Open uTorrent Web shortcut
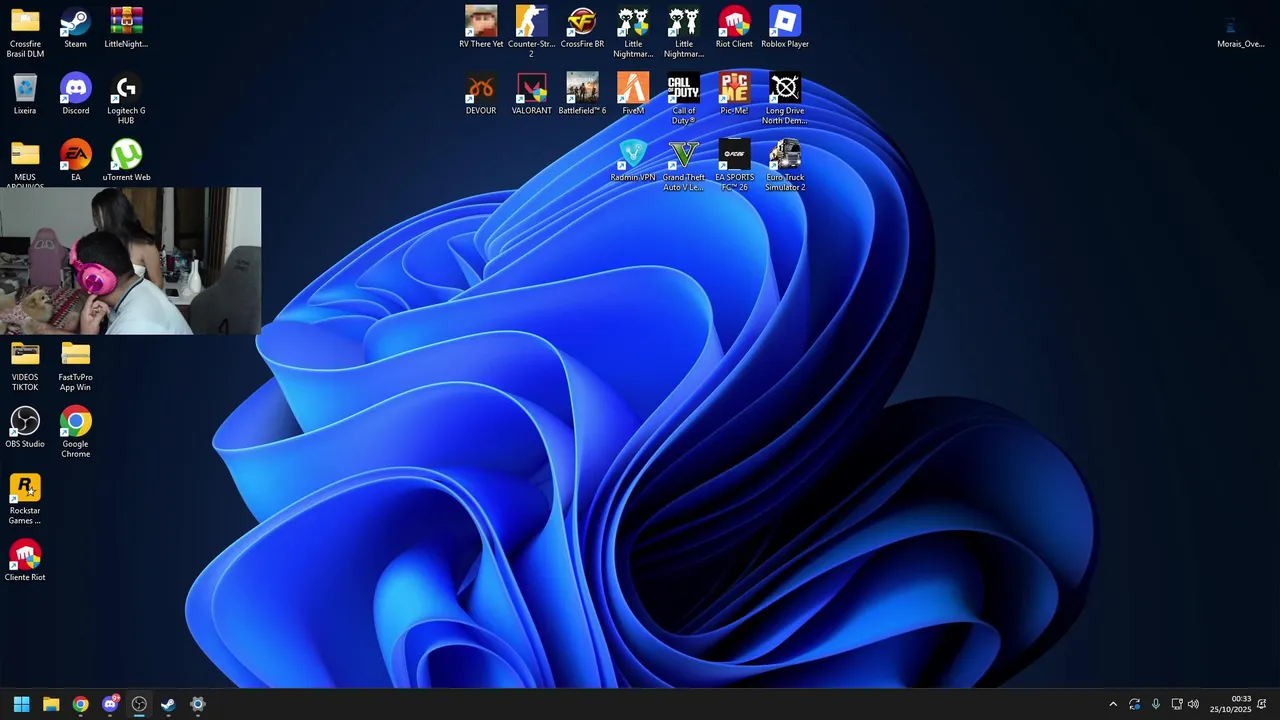This screenshot has height=720, width=1280. point(126,160)
